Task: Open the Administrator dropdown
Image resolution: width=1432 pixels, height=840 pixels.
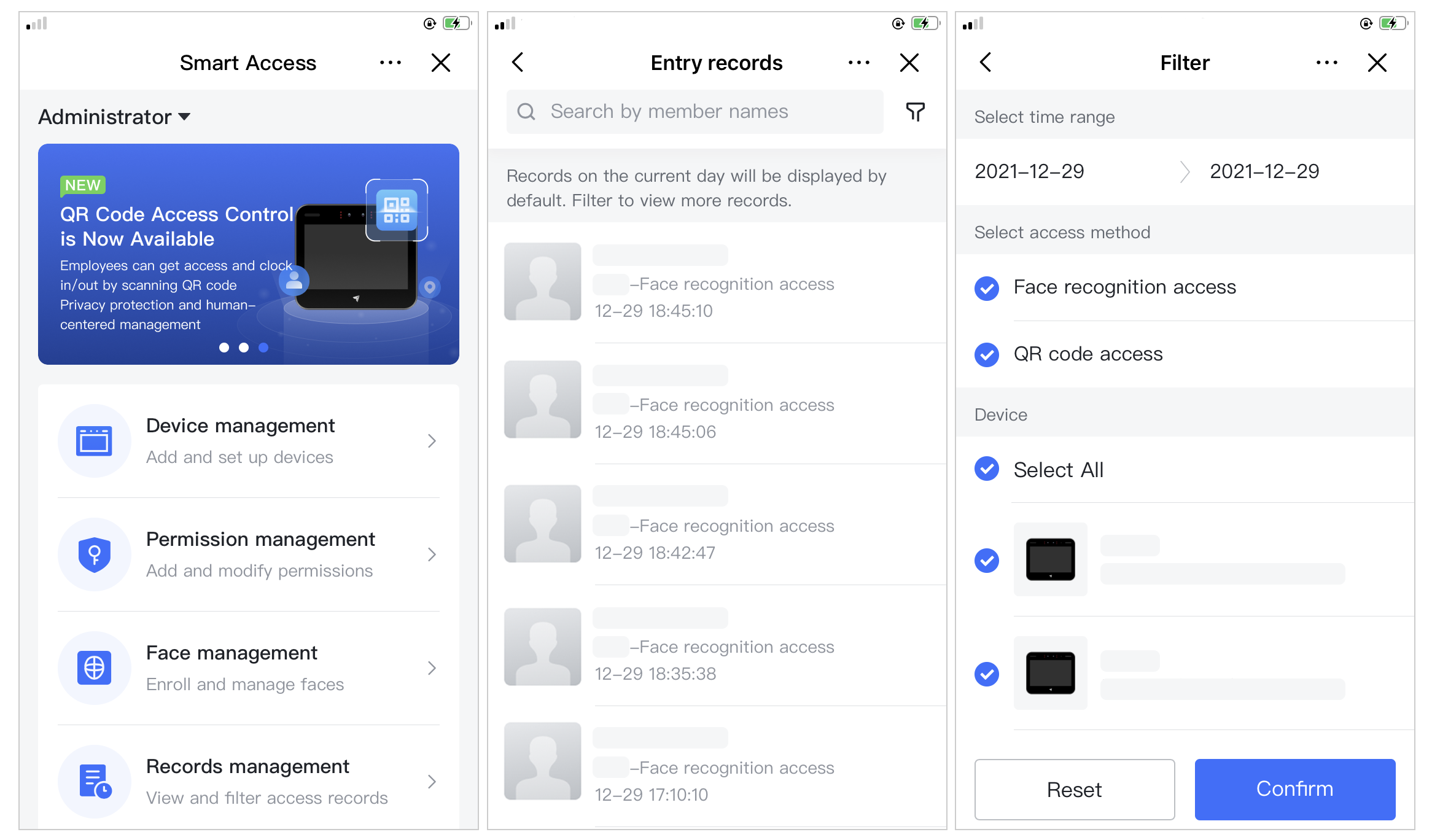Action: pyautogui.click(x=114, y=117)
